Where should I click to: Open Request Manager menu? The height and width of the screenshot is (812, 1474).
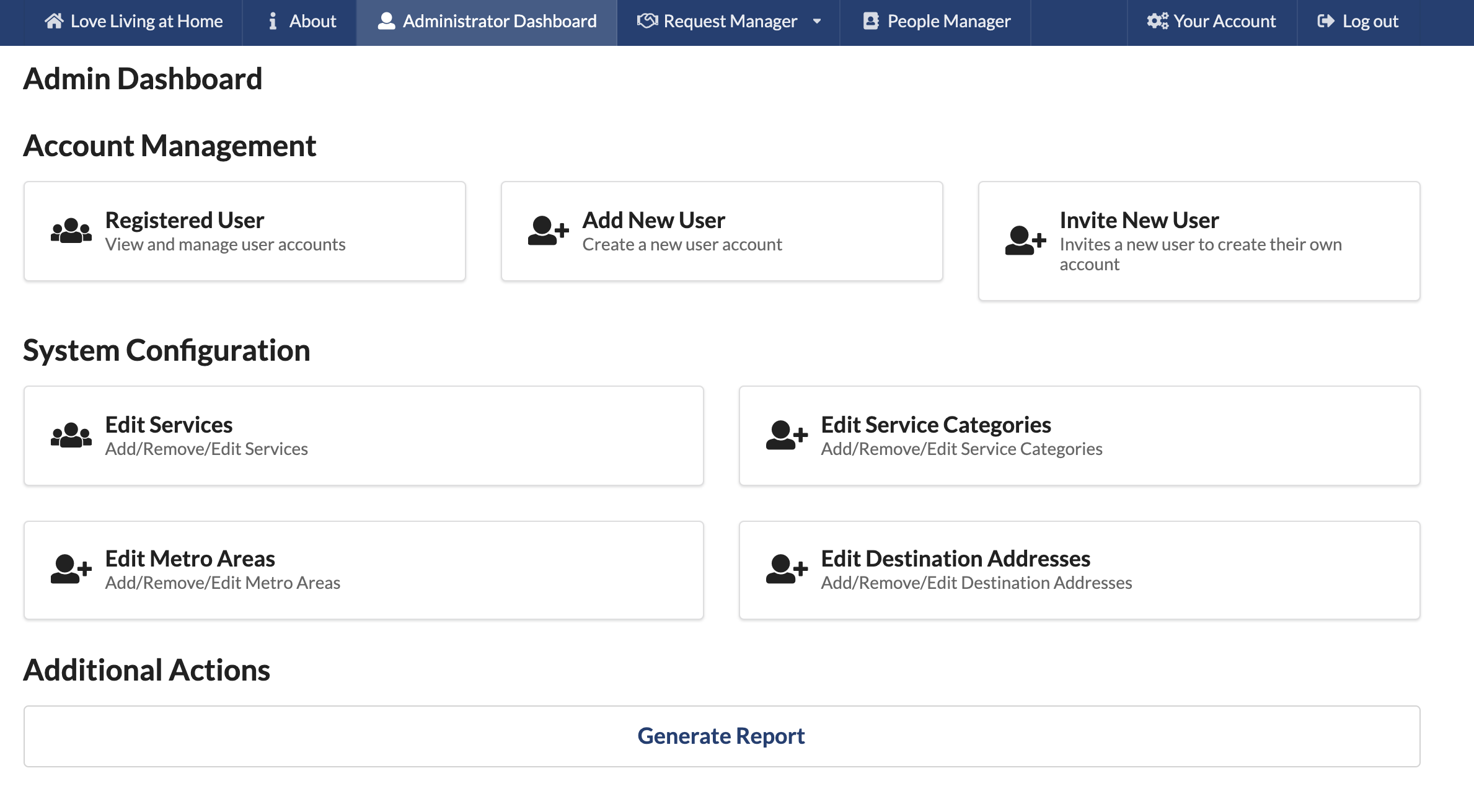(728, 22)
